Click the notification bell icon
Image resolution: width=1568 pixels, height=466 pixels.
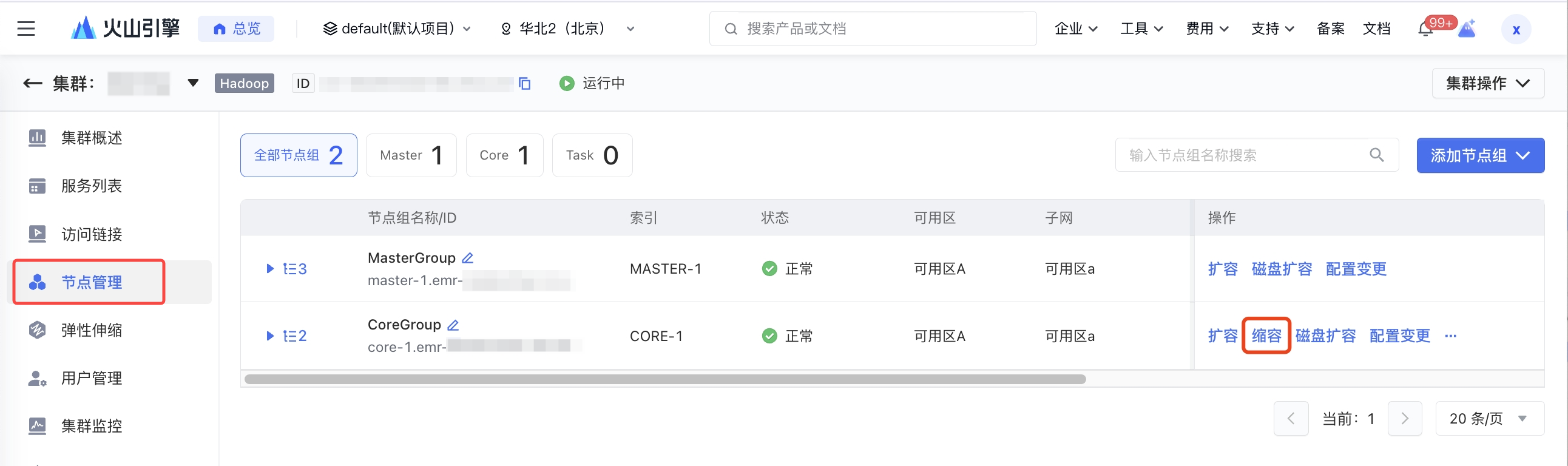[1425, 29]
